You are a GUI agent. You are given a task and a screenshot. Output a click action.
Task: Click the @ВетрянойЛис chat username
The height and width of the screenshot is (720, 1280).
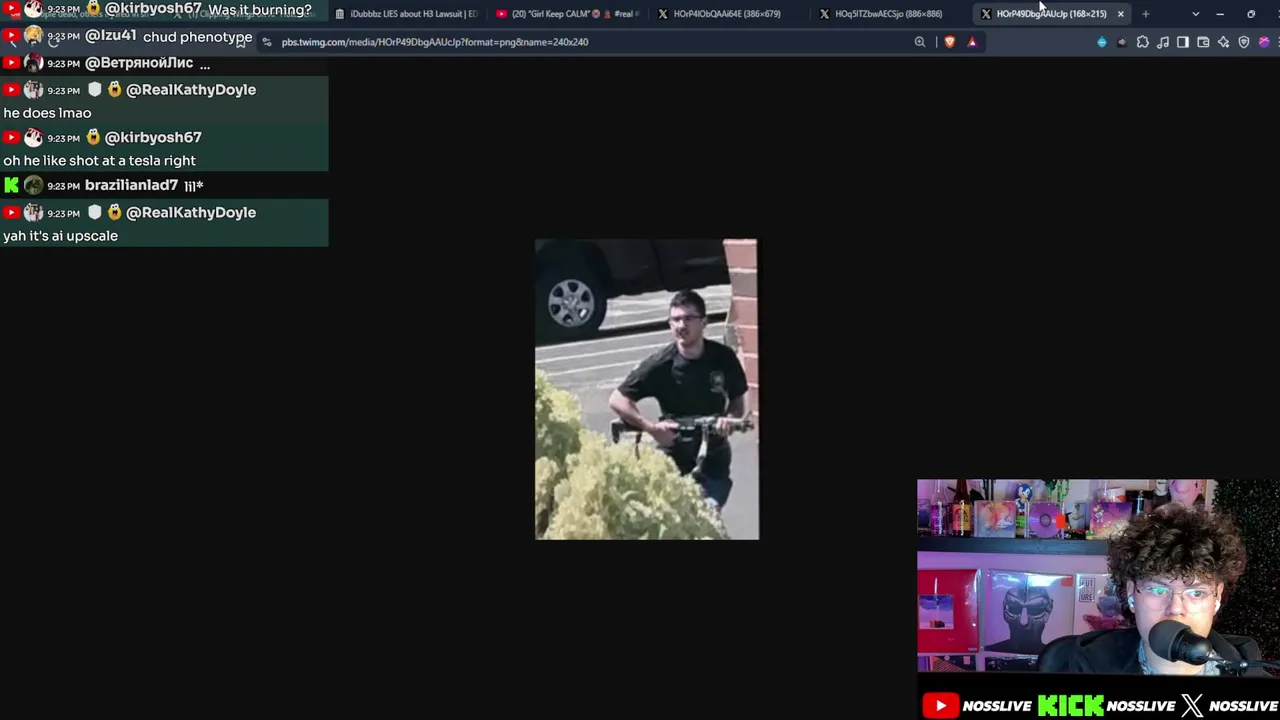(139, 63)
